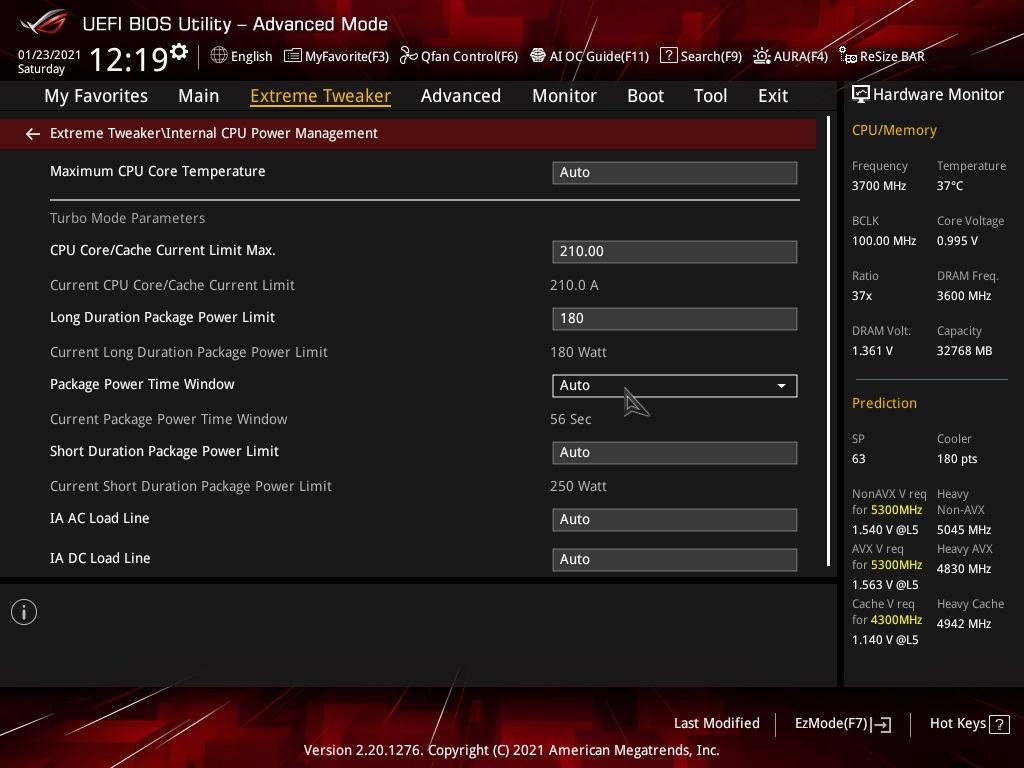Click the 4942 MHz Heavy Cache value

963,624
